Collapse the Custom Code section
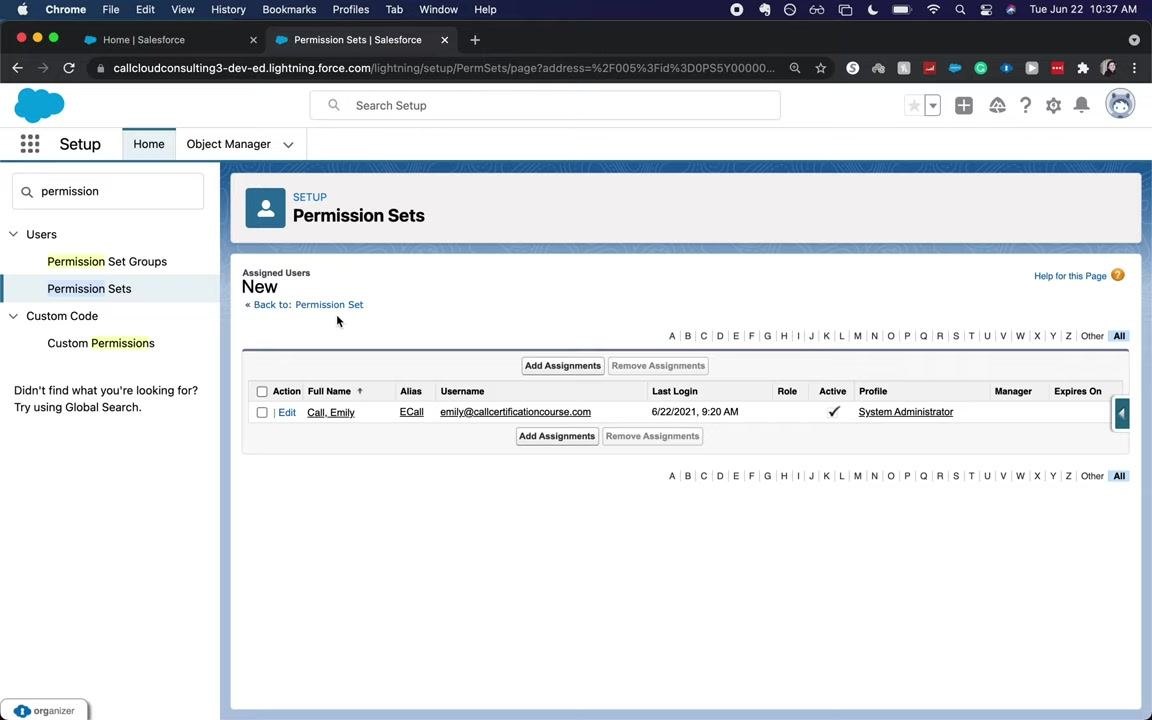 [13, 316]
